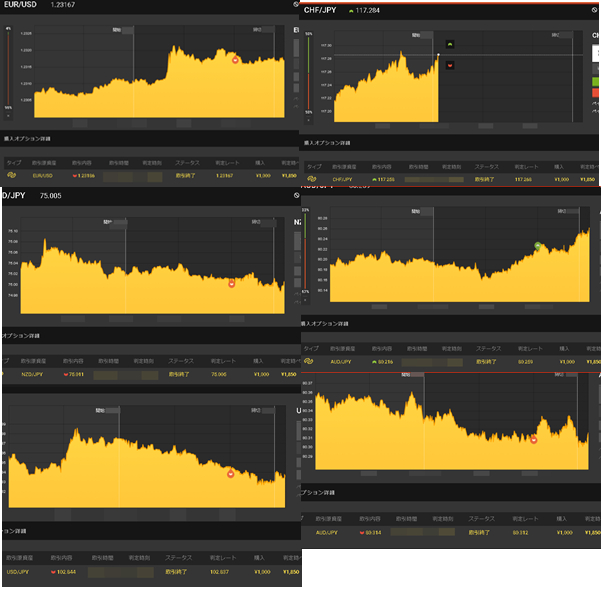Click the option type icon in EUR/USD row
This screenshot has width=602, height=589.
[11, 176]
